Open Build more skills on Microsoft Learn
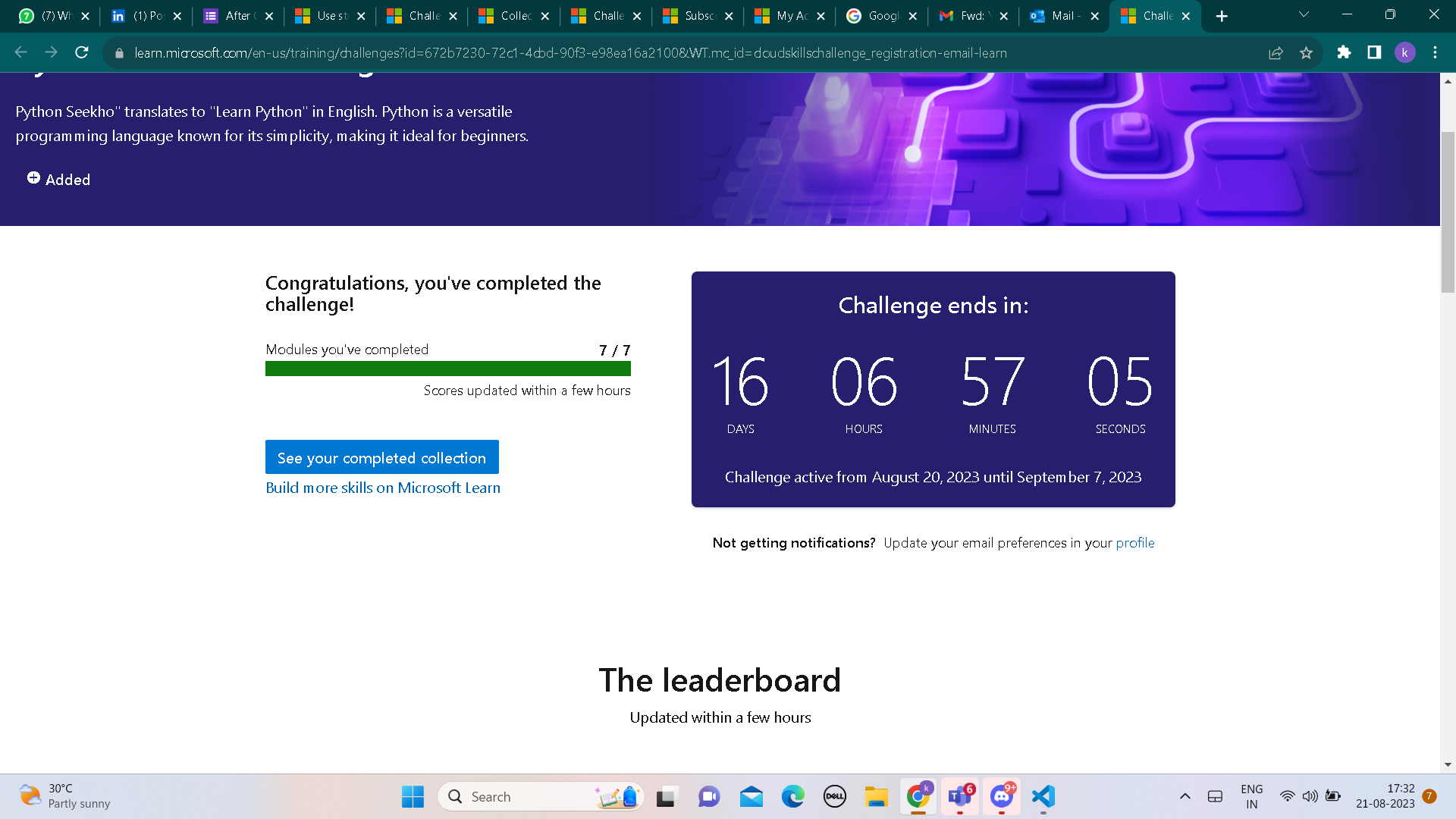 (383, 488)
